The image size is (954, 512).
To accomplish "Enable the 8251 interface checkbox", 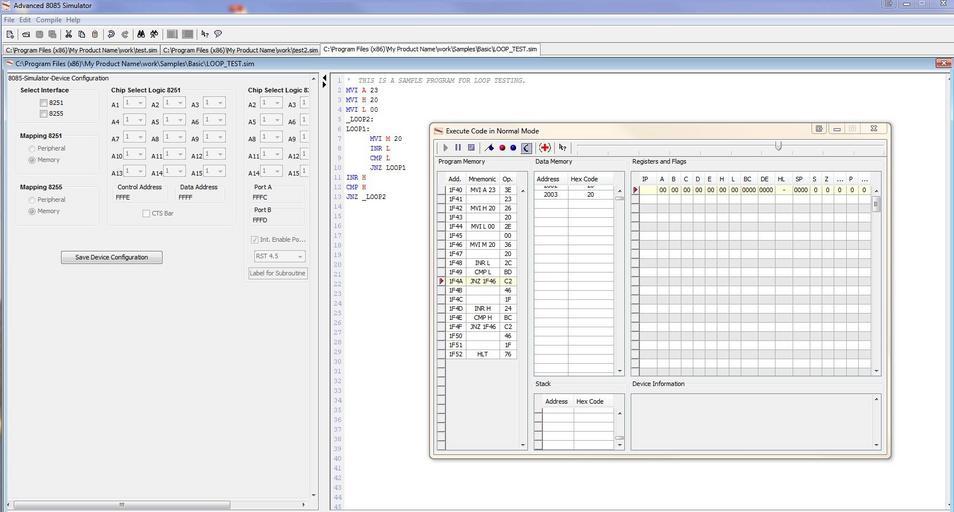I will tap(44, 103).
